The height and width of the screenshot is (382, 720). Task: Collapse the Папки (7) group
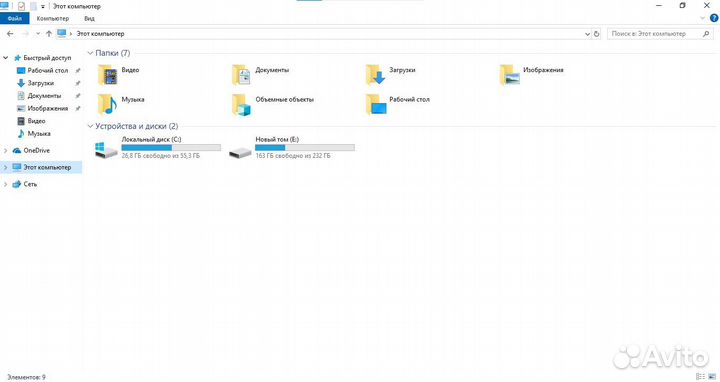90,53
